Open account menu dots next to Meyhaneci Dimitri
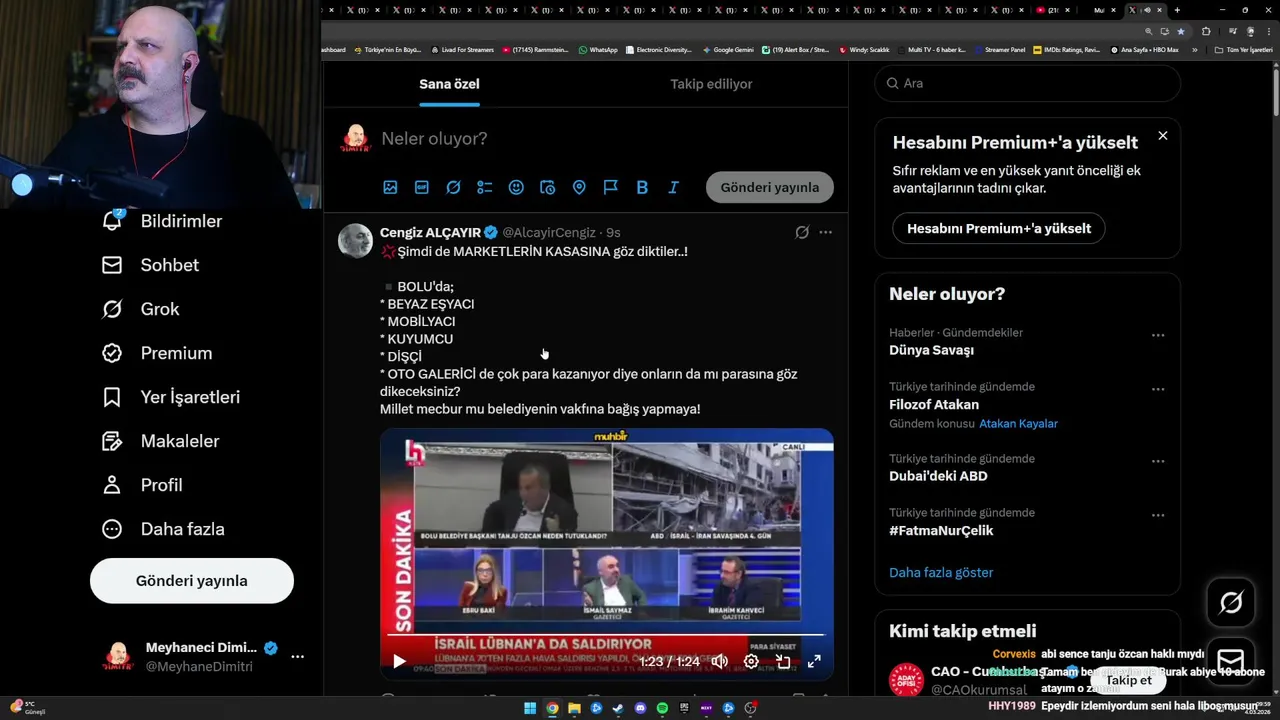 [297, 657]
